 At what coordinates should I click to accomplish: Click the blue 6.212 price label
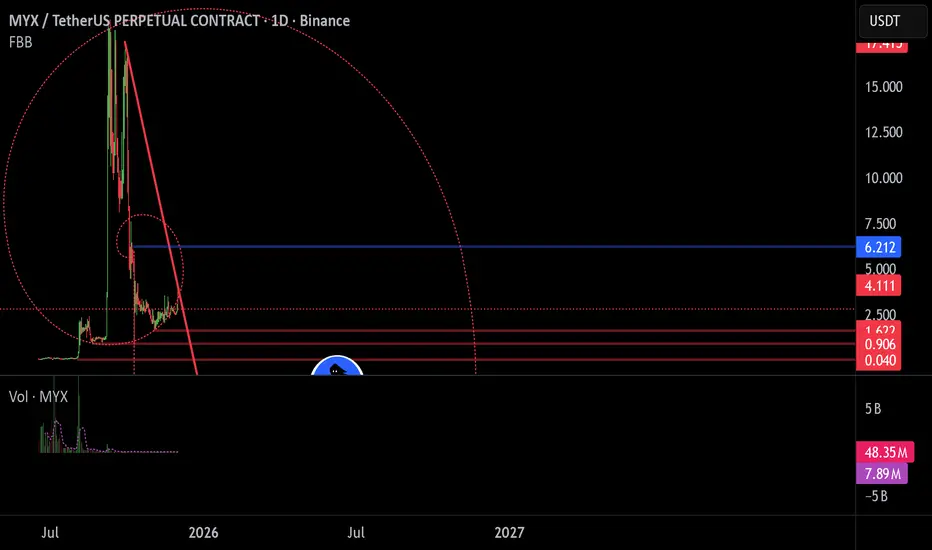pyautogui.click(x=879, y=247)
